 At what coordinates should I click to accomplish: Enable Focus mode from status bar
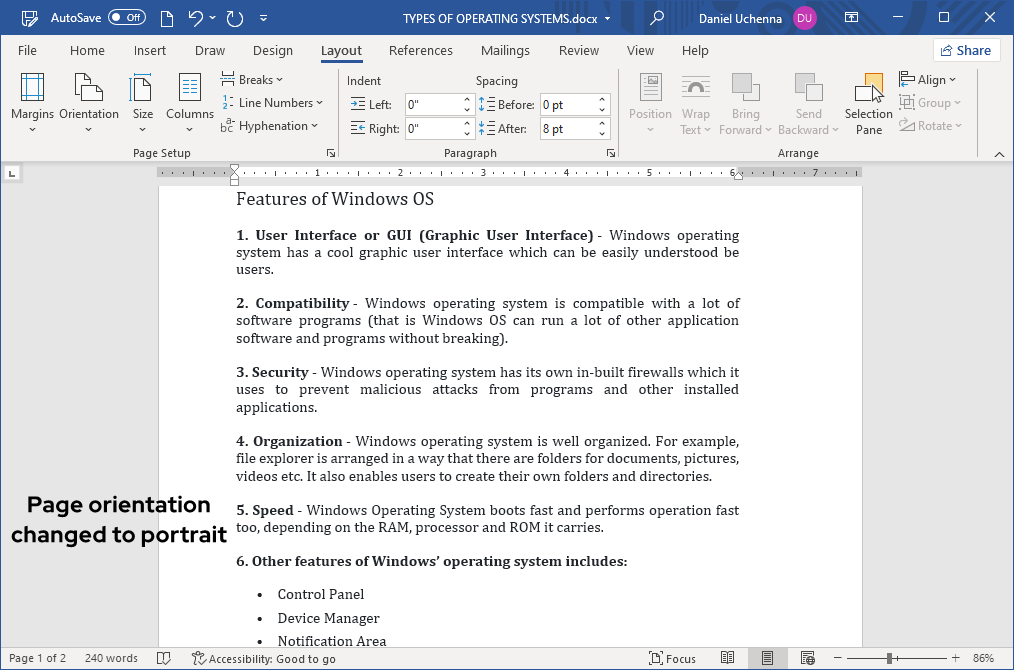point(672,658)
